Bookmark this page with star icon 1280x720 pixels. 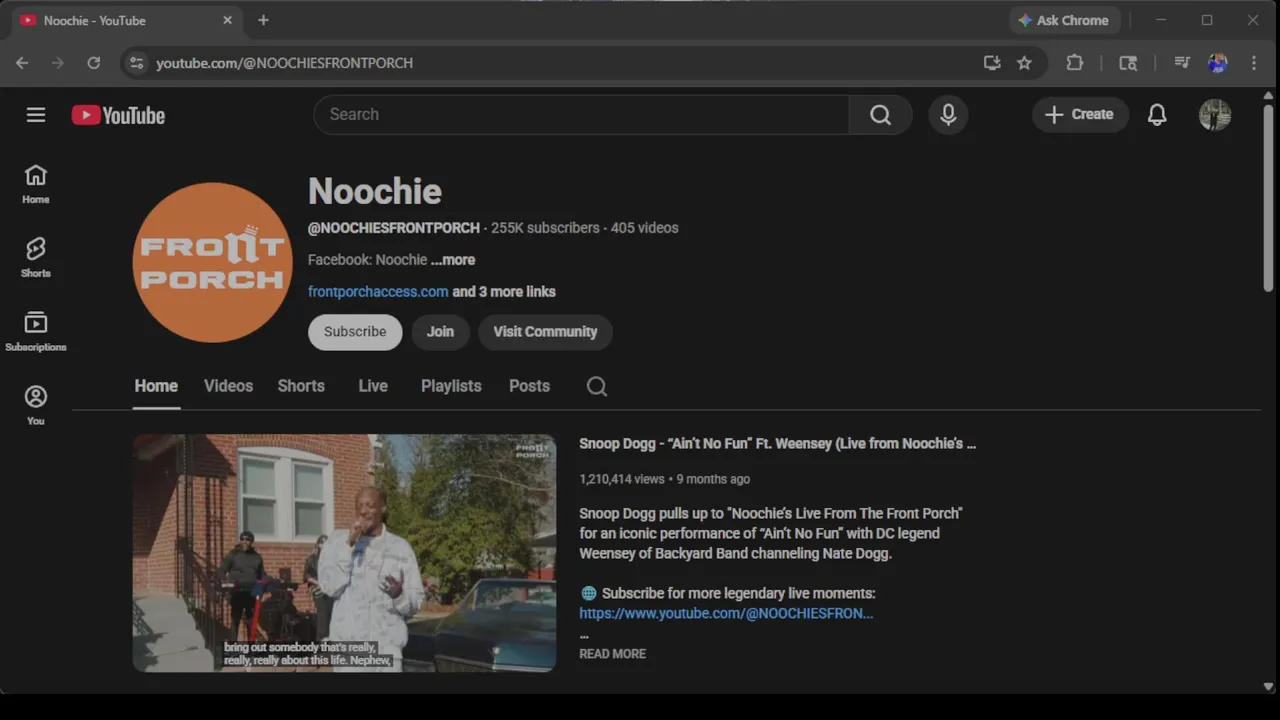point(1024,62)
